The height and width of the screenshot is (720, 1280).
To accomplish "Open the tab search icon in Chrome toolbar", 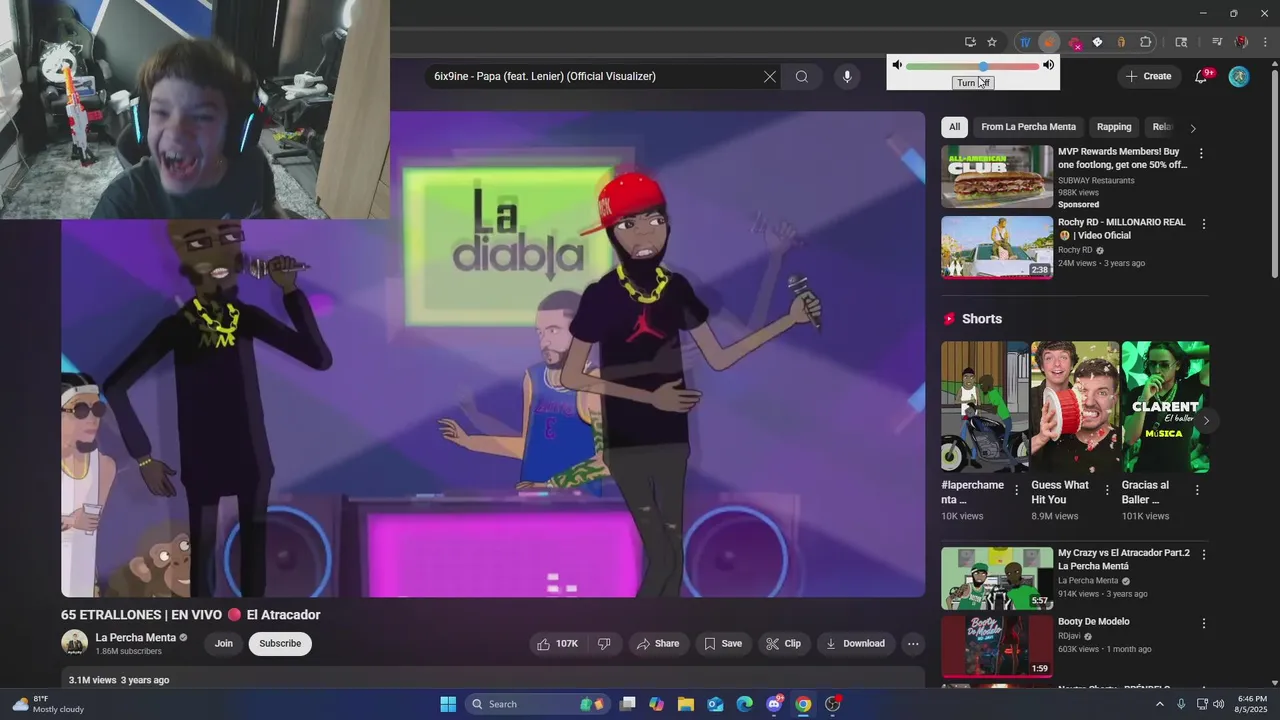I will coord(1181,42).
